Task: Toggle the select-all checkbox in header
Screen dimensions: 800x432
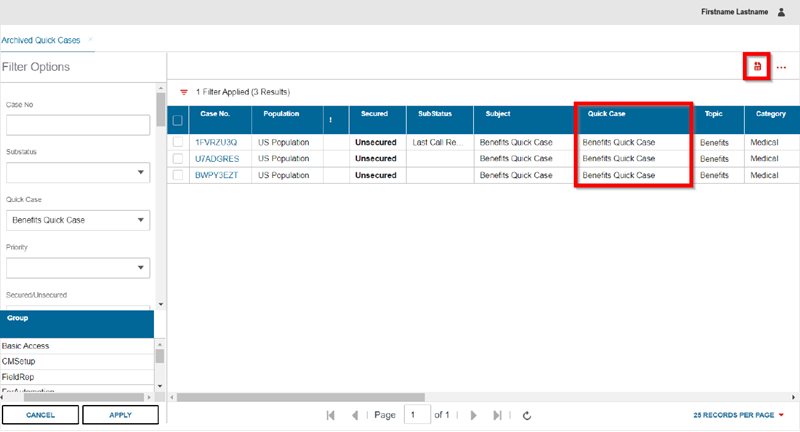Action: (178, 120)
